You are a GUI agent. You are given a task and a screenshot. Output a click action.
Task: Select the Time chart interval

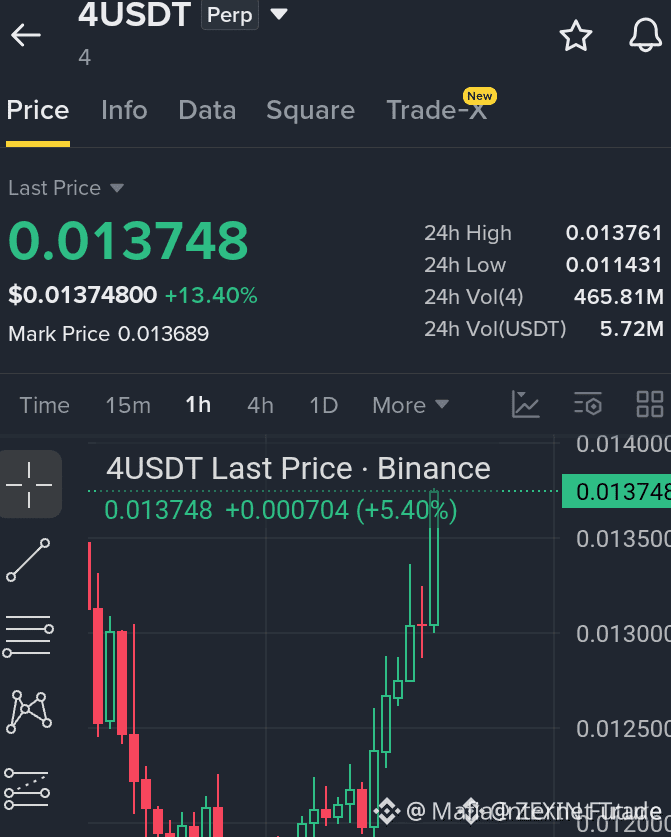[x=45, y=405]
